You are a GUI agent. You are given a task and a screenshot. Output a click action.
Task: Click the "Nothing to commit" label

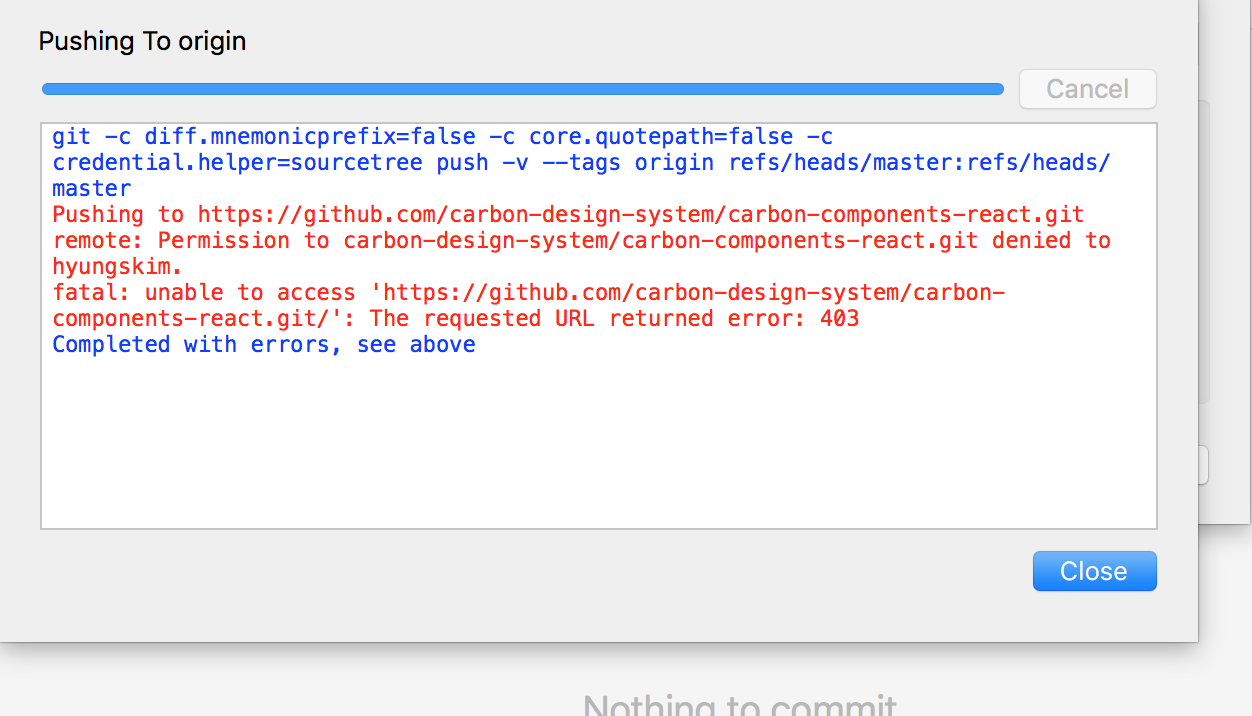point(739,703)
